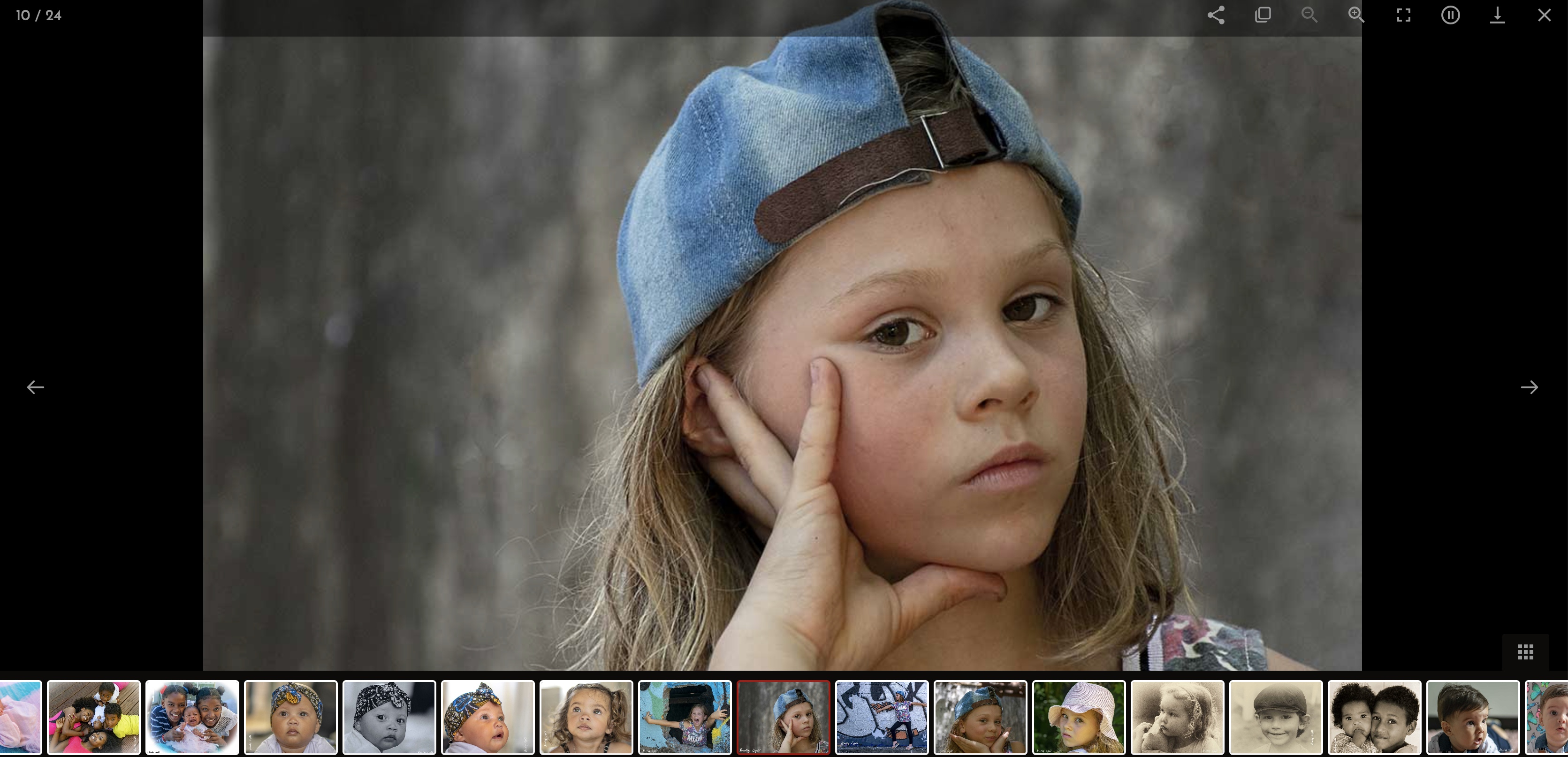Select thumbnail of girl in pink sunhat
Image resolution: width=1568 pixels, height=757 pixels.
coord(1079,718)
